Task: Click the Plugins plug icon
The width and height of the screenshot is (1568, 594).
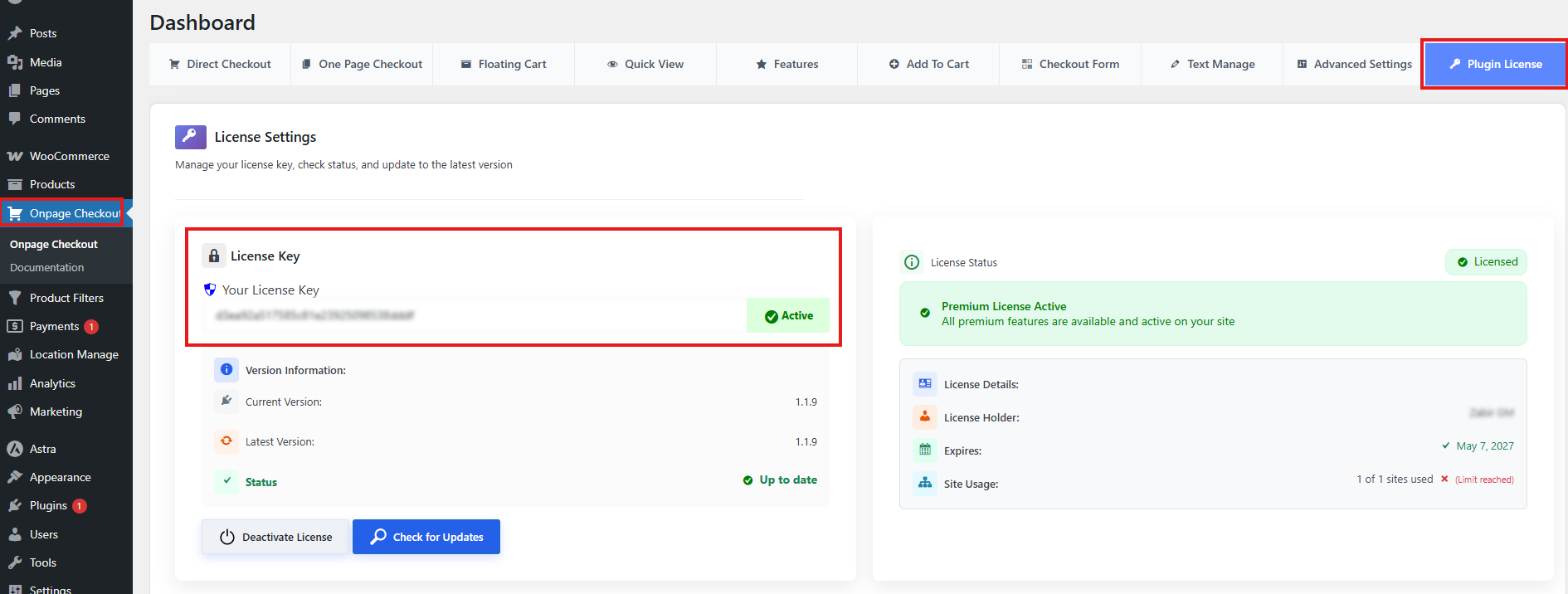Action: pos(15,505)
